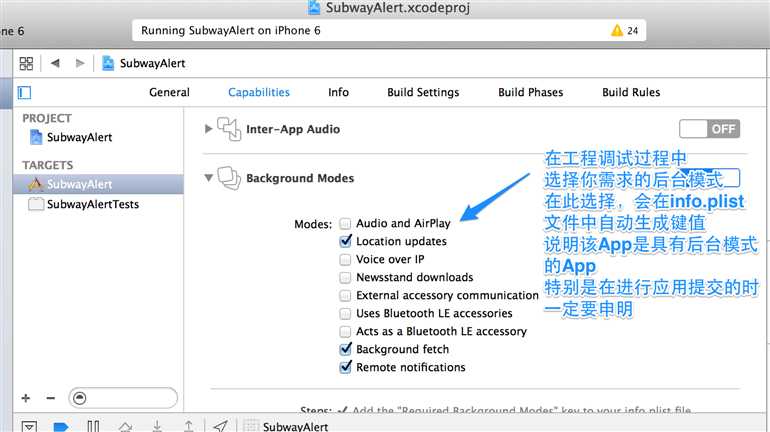
Task: Open the Build Settings tab
Action: coord(423,92)
